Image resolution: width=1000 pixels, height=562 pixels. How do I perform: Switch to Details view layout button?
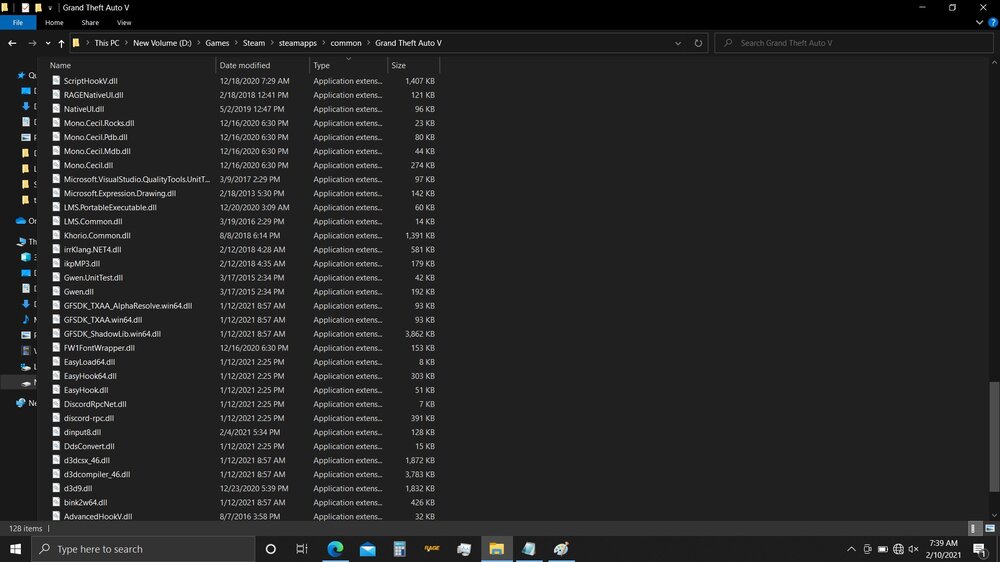pyautogui.click(x=973, y=528)
